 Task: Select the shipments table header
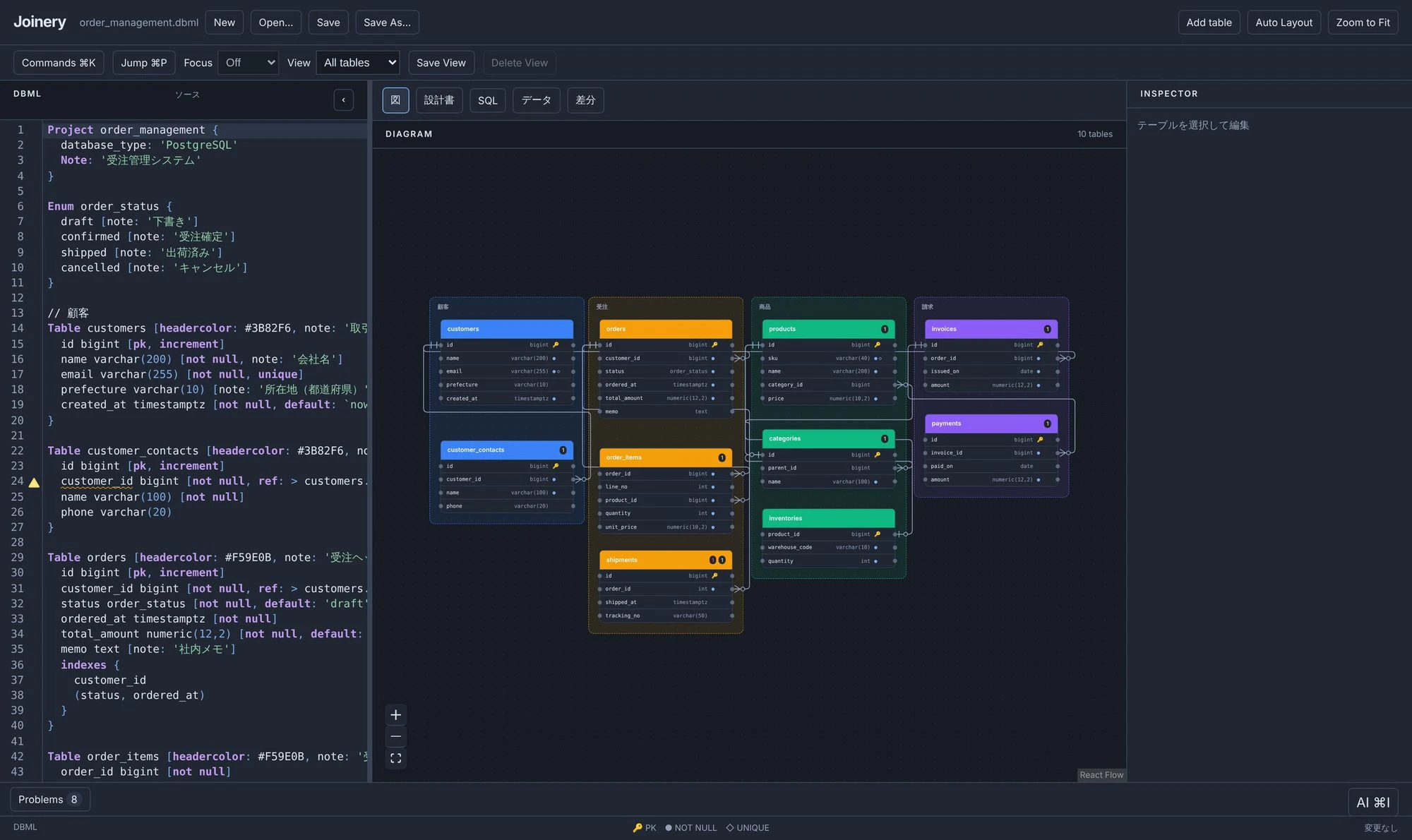[x=665, y=560]
